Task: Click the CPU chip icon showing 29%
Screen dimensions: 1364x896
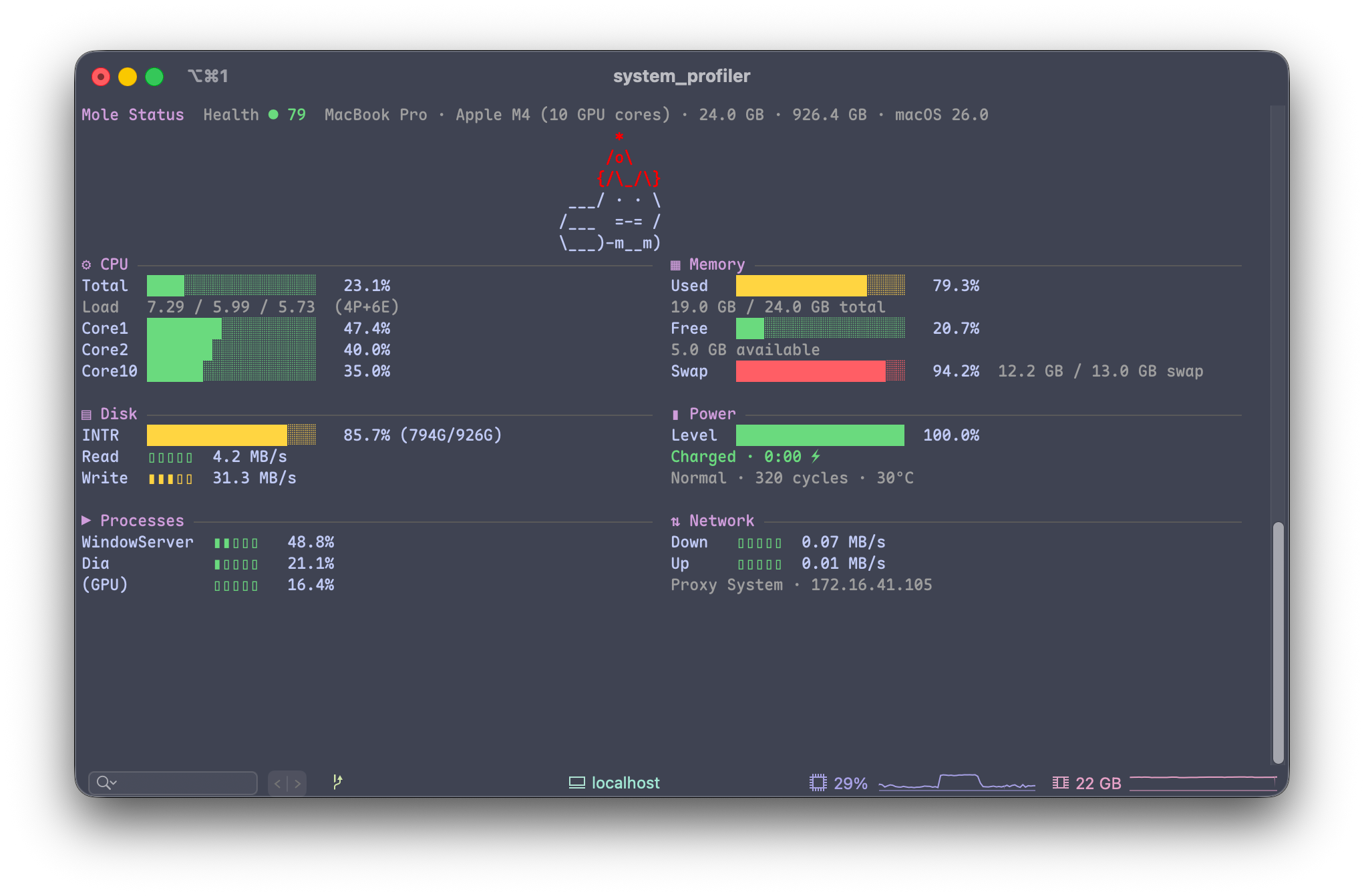Action: pos(818,782)
